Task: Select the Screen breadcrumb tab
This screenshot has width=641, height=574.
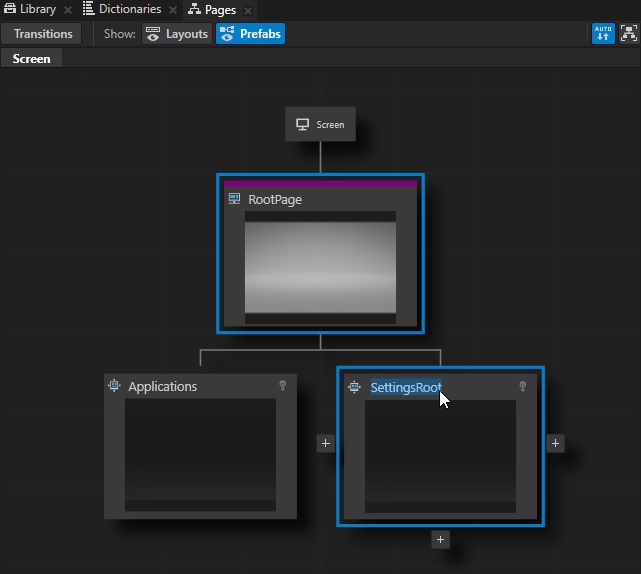Action: pyautogui.click(x=31, y=59)
